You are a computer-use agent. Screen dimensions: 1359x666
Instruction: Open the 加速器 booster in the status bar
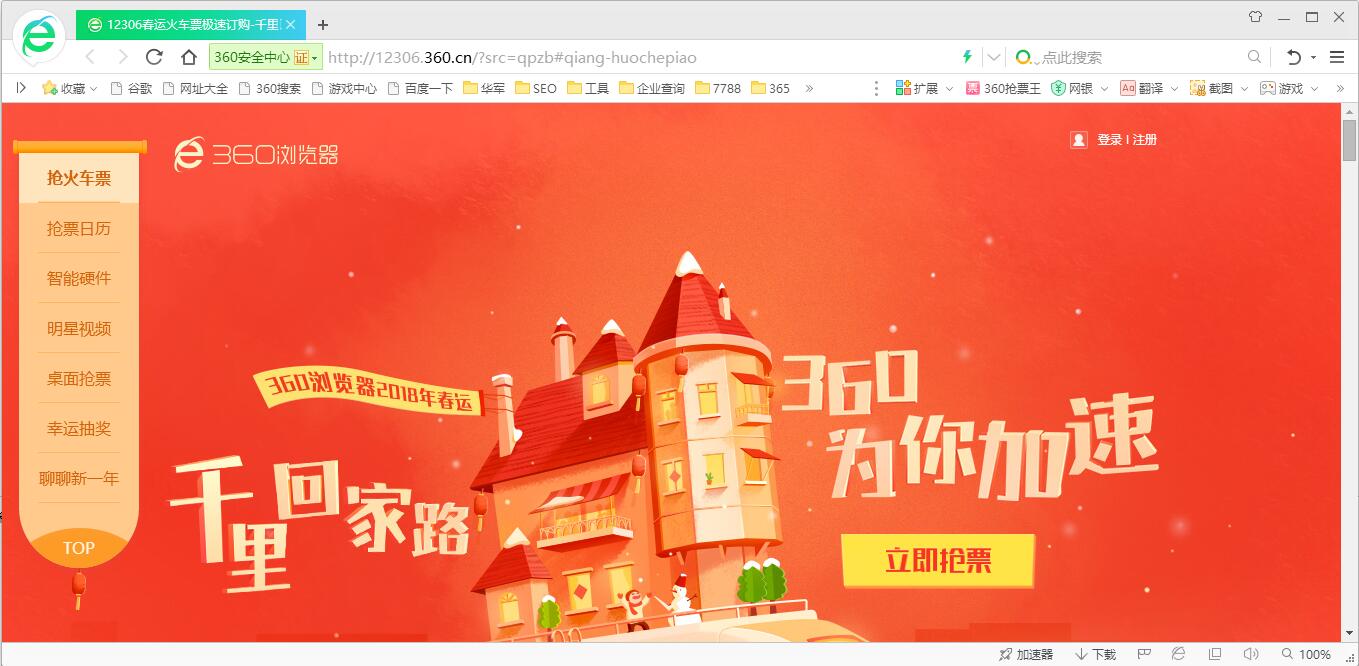click(x=1027, y=653)
